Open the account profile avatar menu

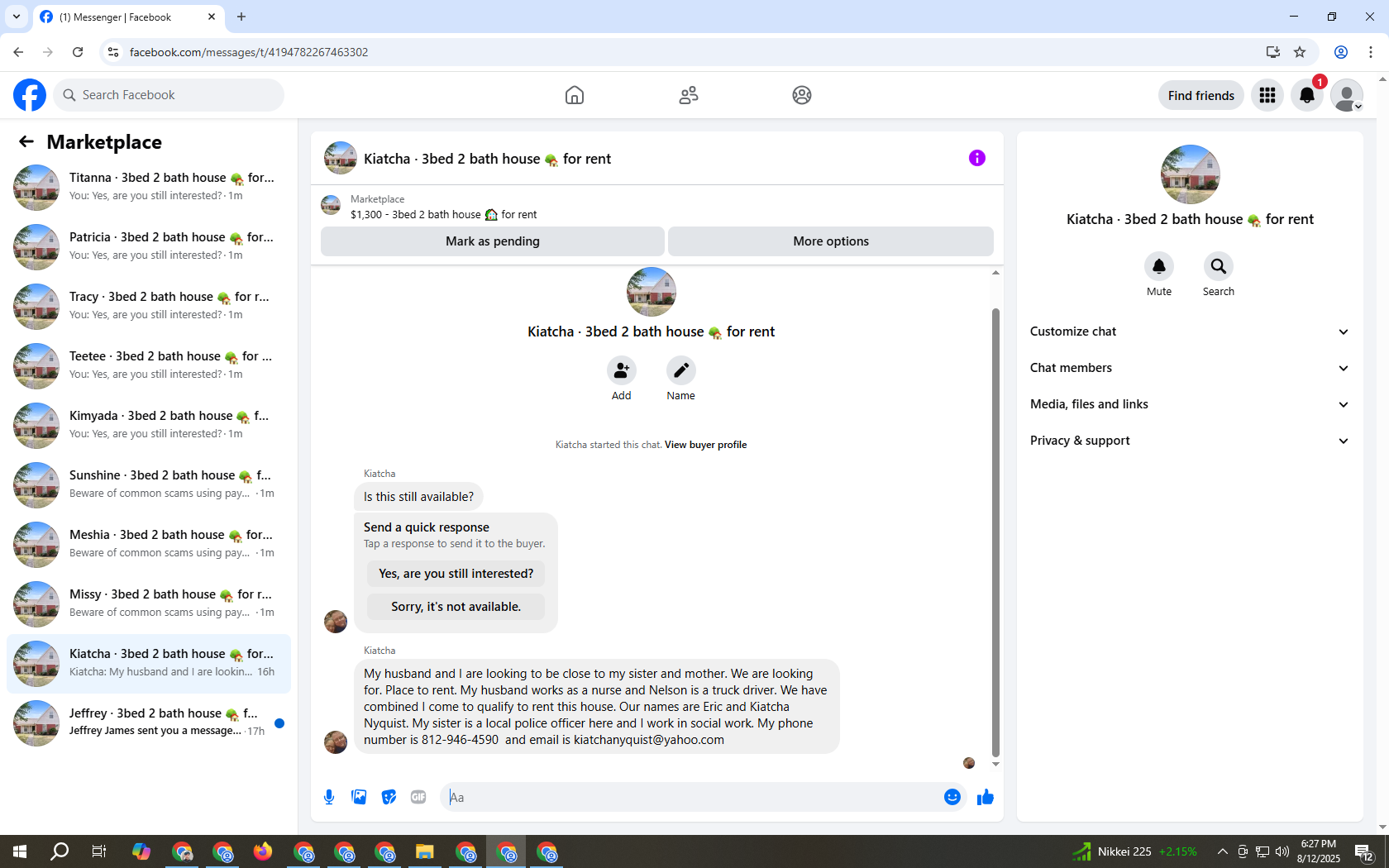(x=1347, y=95)
